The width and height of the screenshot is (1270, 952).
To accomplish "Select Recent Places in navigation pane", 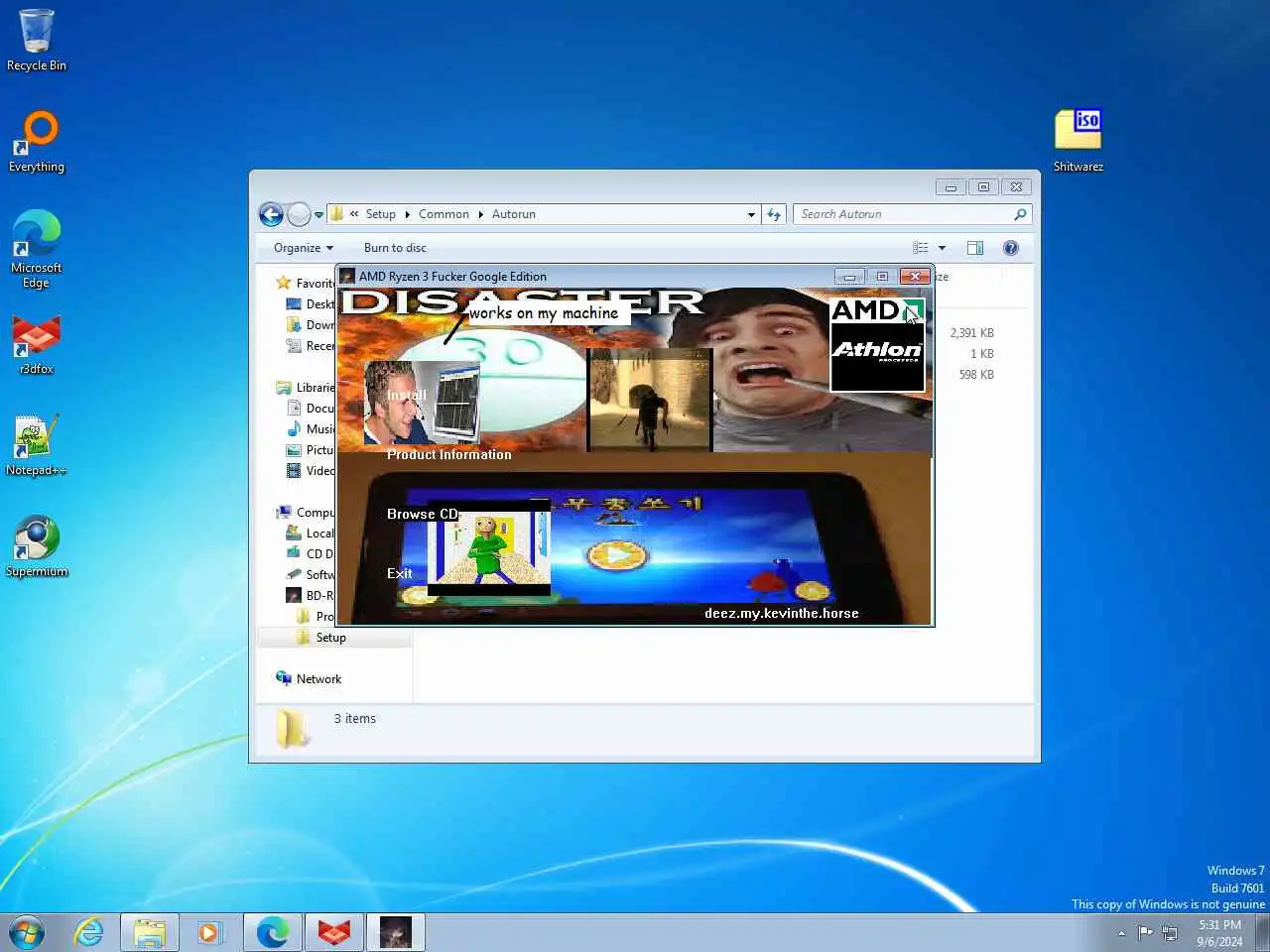I will point(310,345).
